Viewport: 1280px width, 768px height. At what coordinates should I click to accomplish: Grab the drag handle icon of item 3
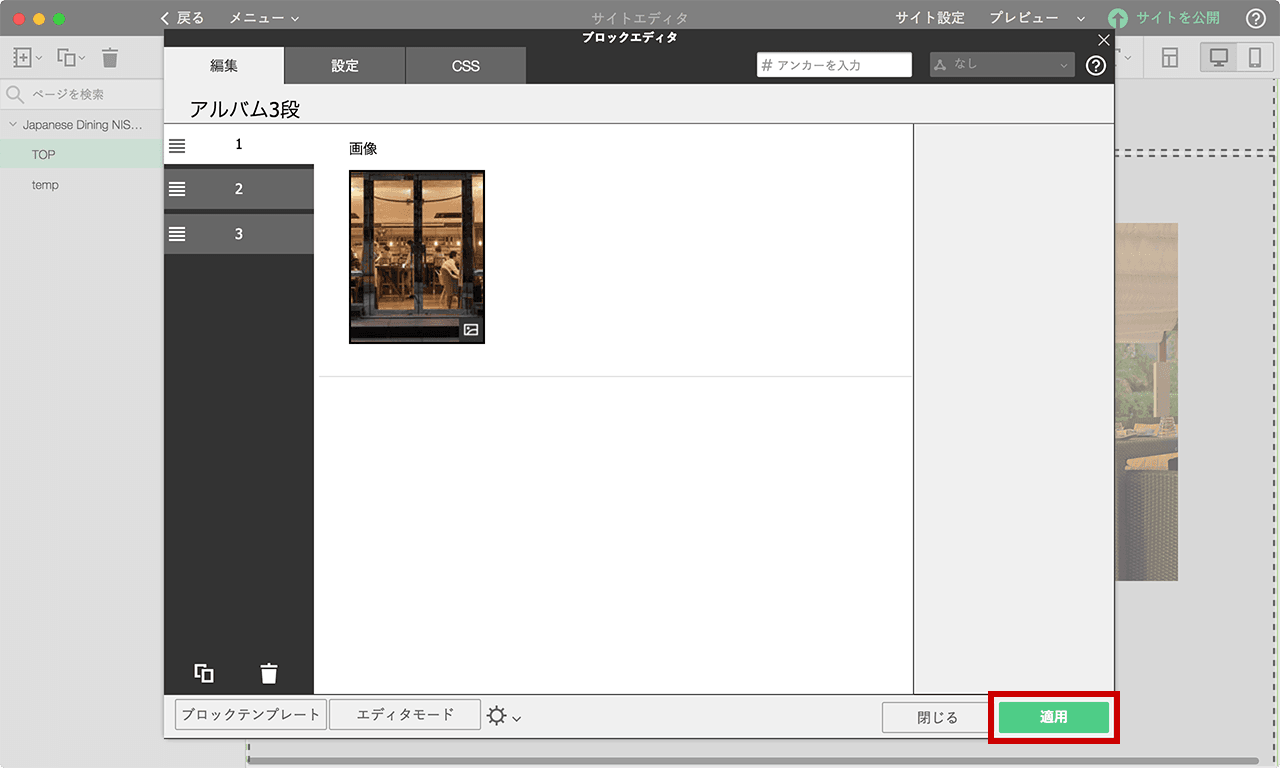[177, 234]
